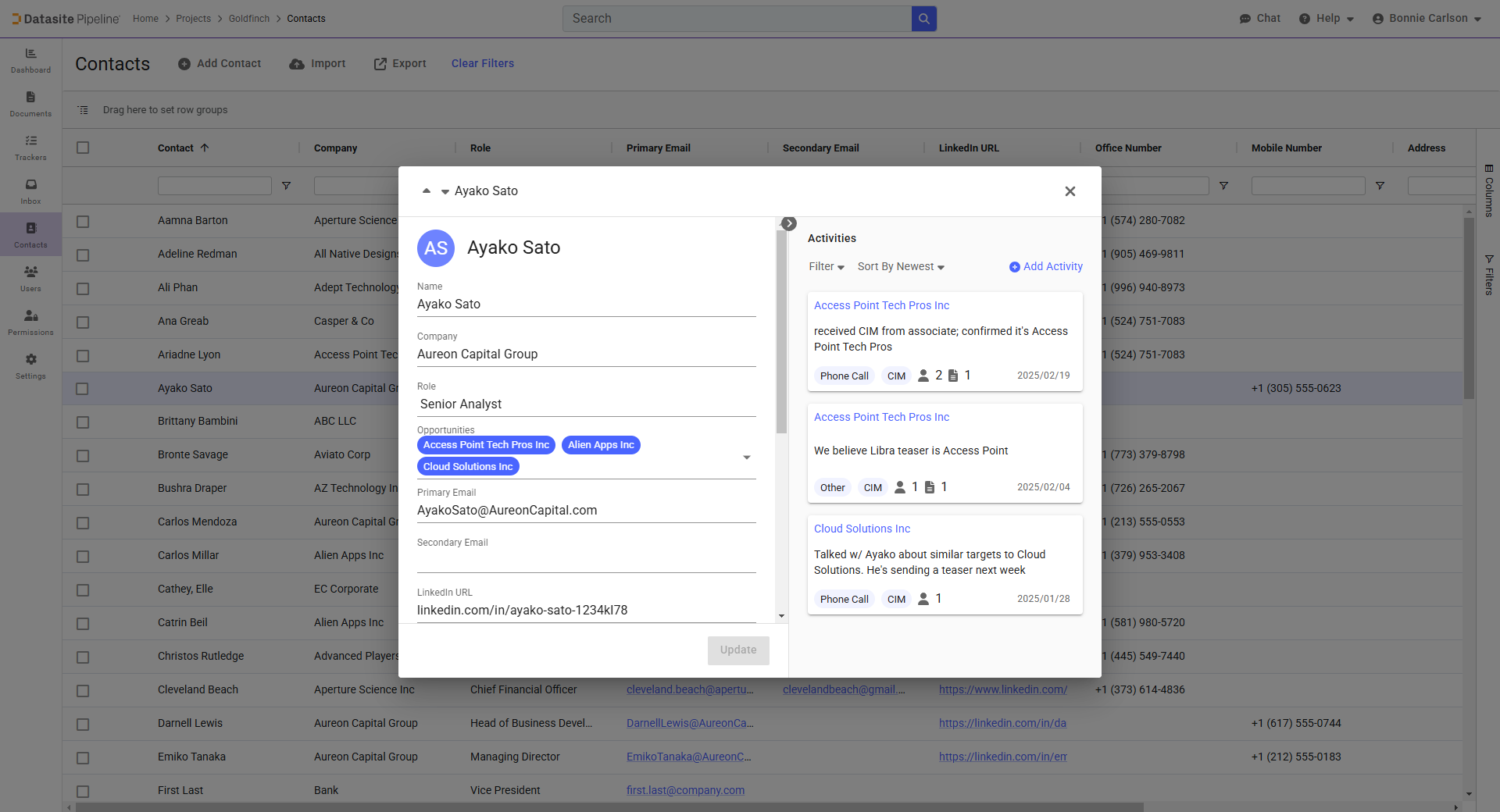Click the Primary Email input field
This screenshot has width=1500, height=812.
click(x=587, y=511)
